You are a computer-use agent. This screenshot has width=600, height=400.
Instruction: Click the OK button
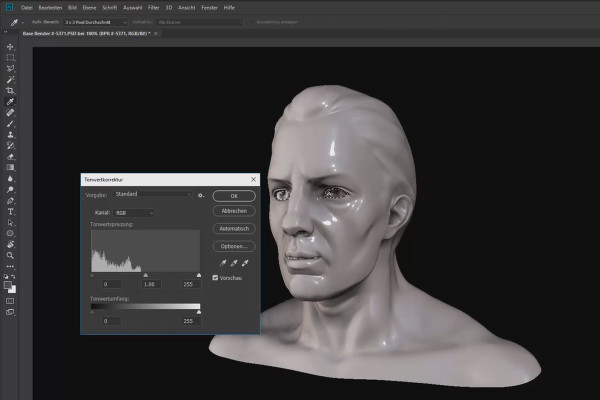[x=234, y=195]
